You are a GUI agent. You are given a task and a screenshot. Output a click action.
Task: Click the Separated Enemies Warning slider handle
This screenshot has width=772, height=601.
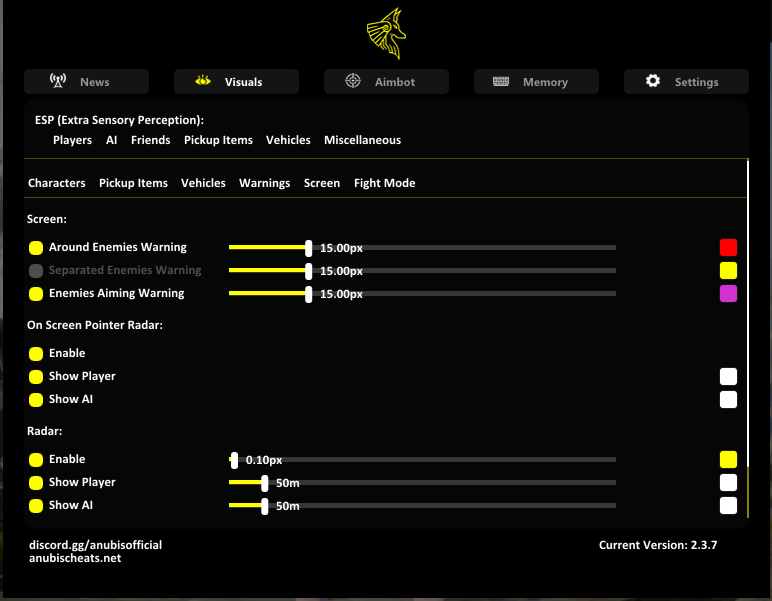pos(309,271)
